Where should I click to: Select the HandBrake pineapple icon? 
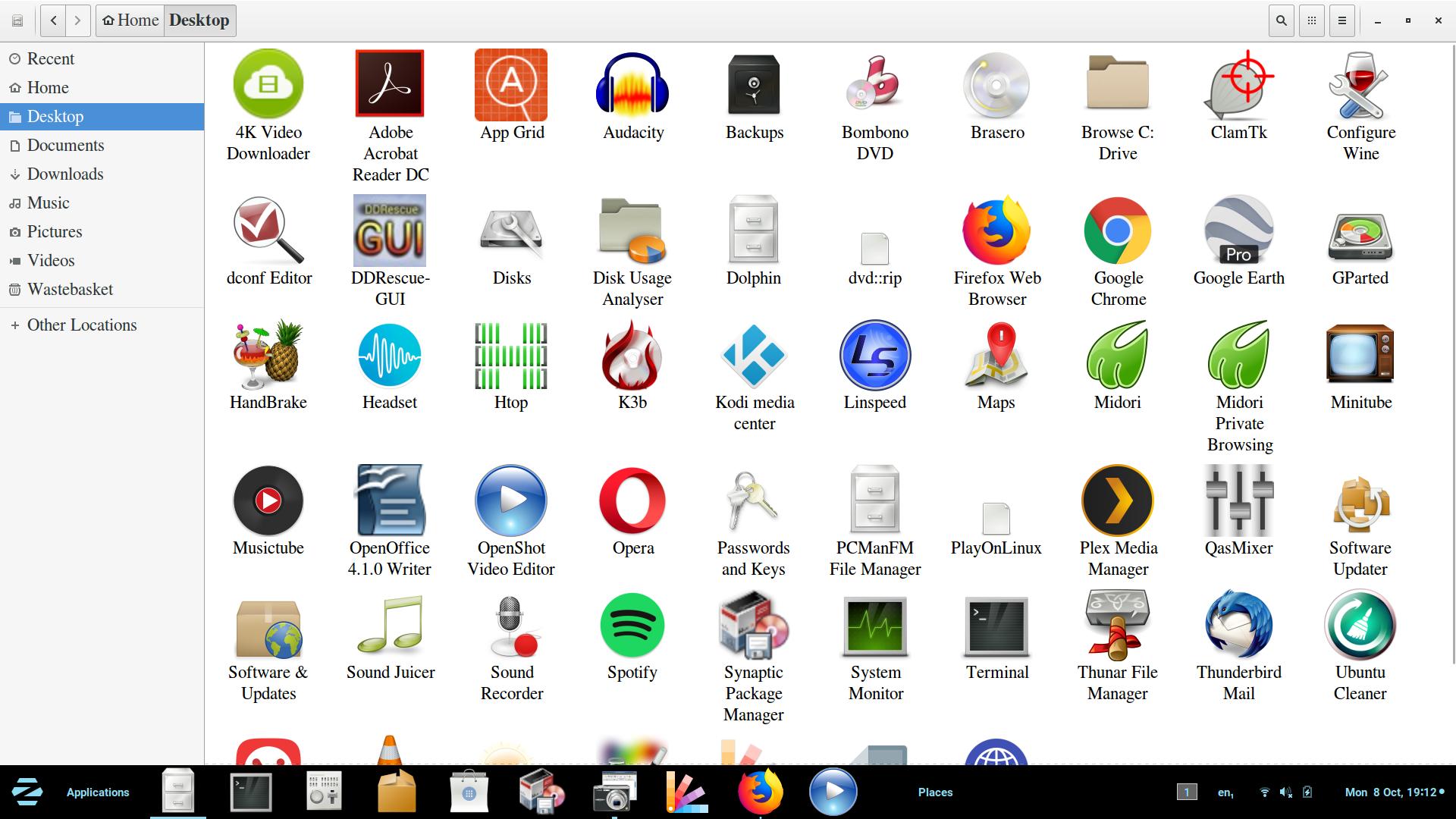click(268, 355)
